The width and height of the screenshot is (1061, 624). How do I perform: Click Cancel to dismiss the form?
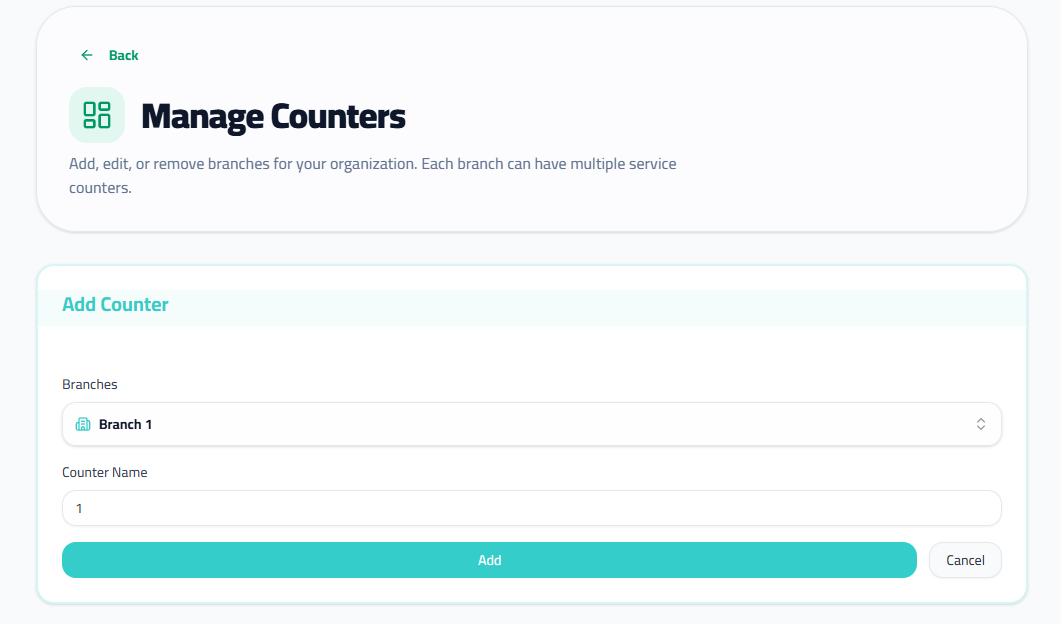point(965,560)
